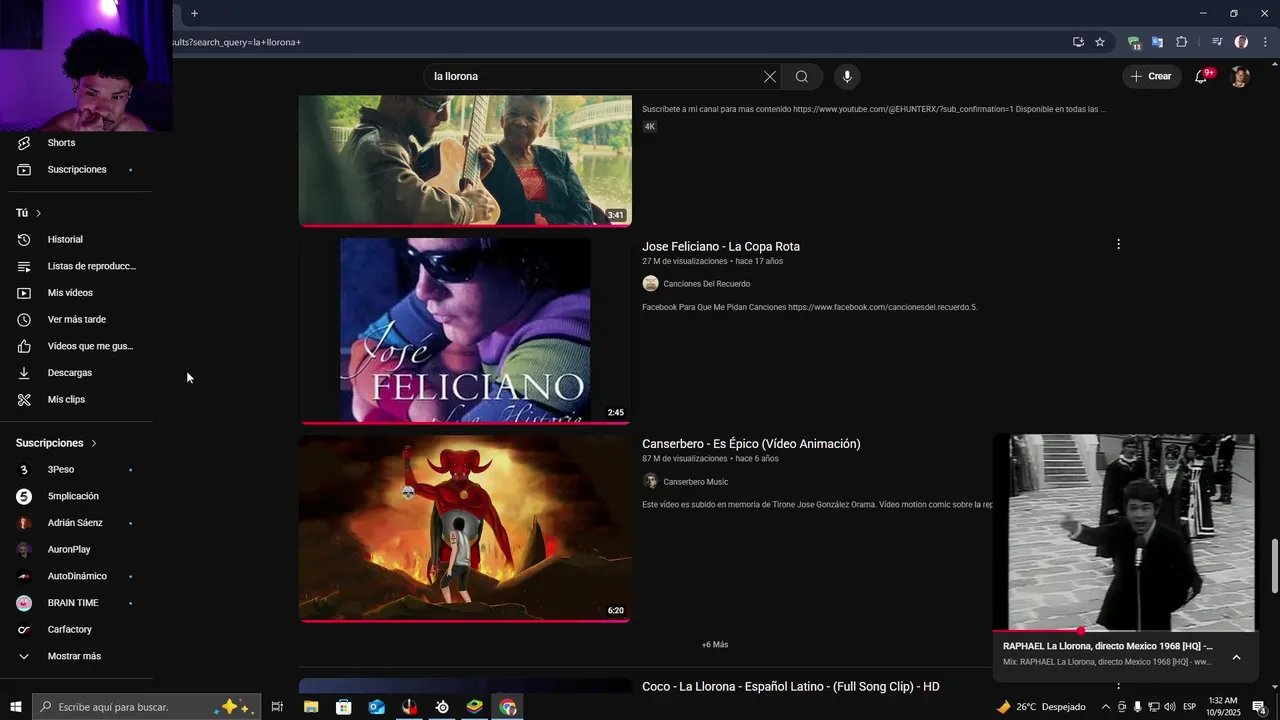1280x720 pixels.
Task: Open the 3:41 guitar video thumbnail
Action: point(465,160)
